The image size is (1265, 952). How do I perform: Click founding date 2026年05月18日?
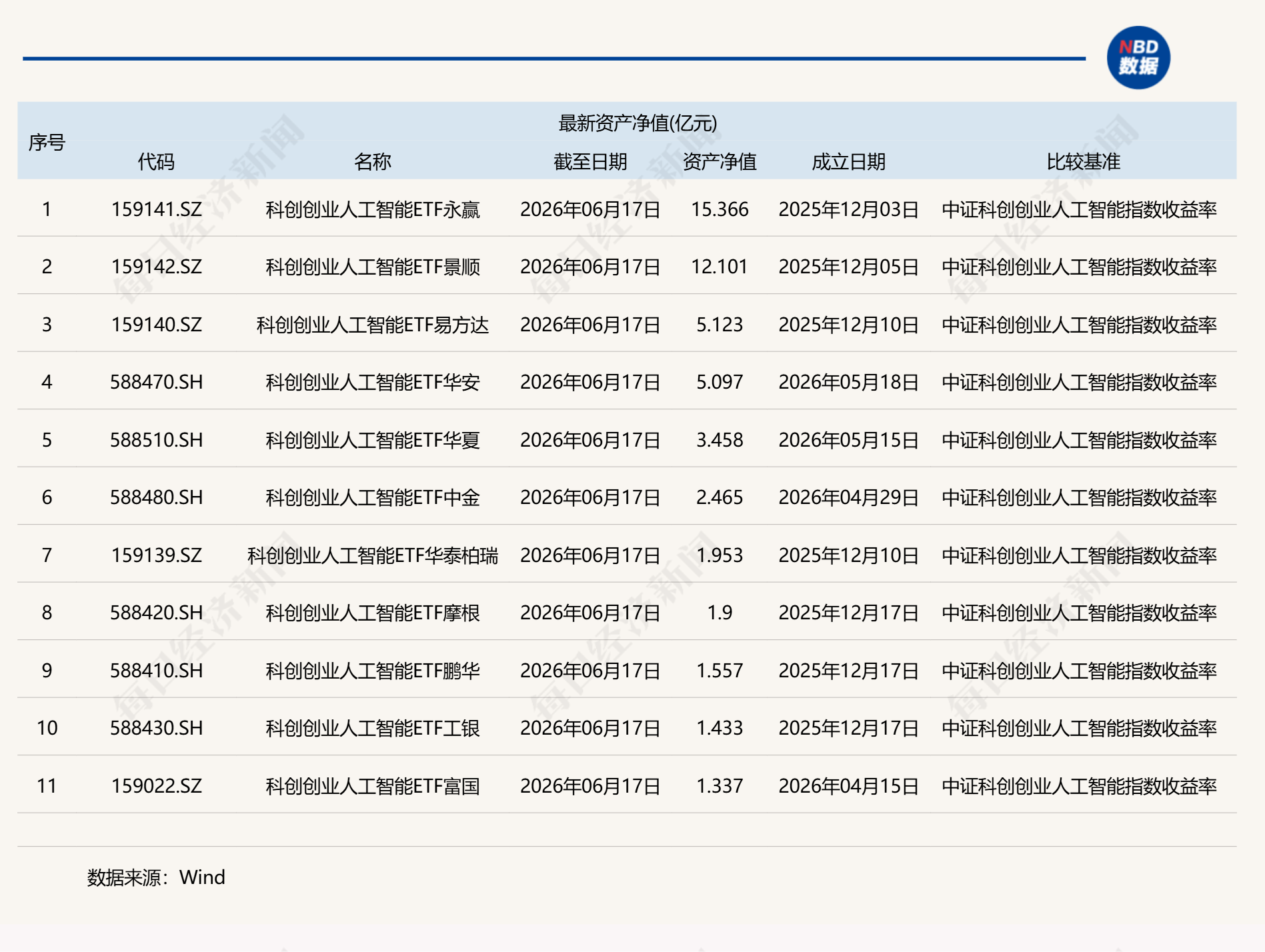tap(848, 382)
